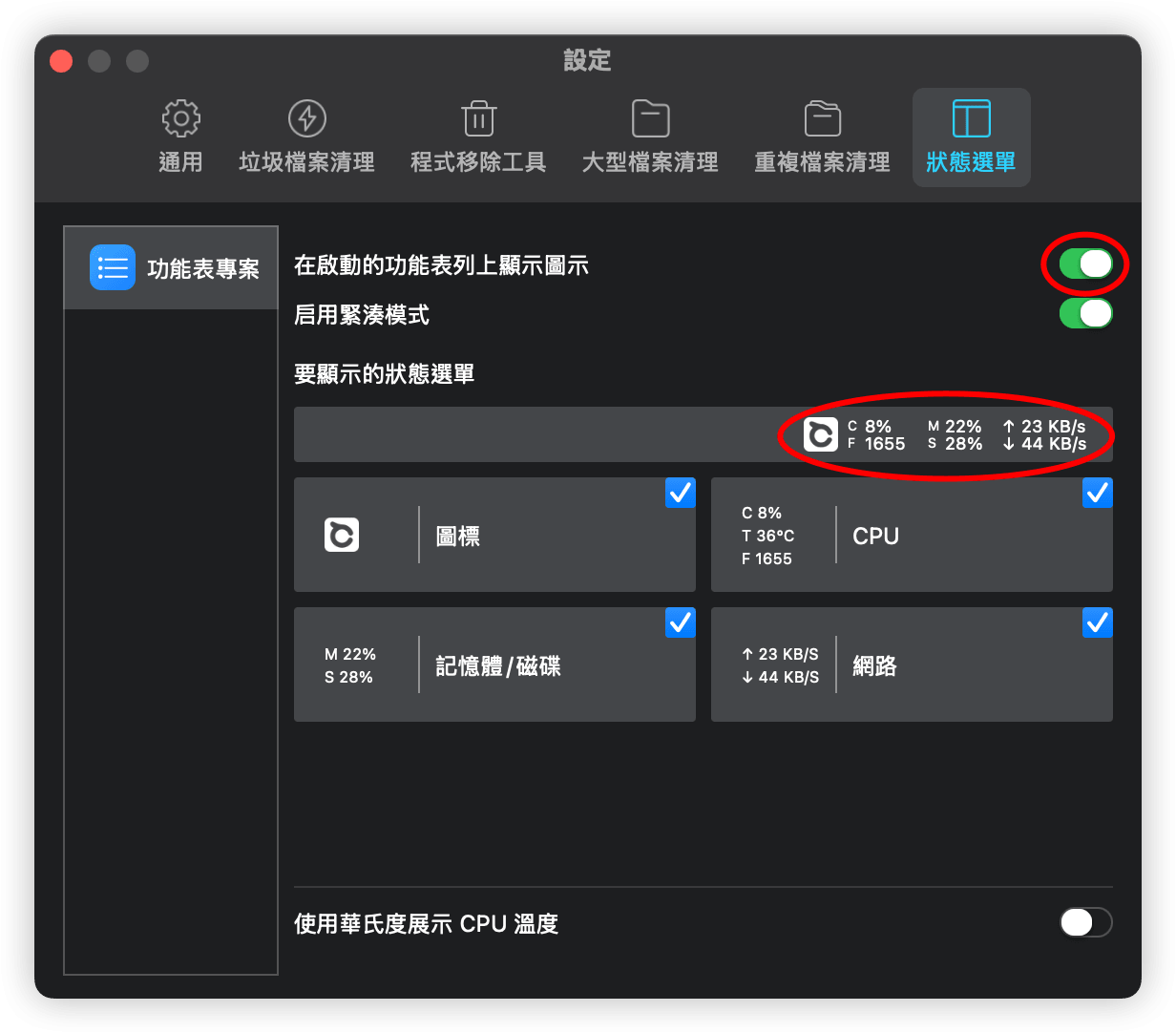Click the 在啟動的功能表列上顯示圖示 label

tap(441, 265)
